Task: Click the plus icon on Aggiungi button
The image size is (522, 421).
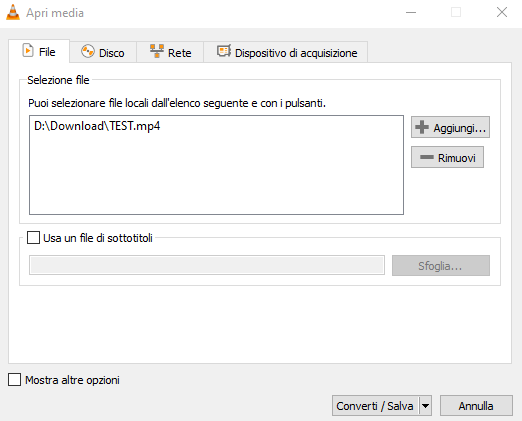Action: coord(422,127)
